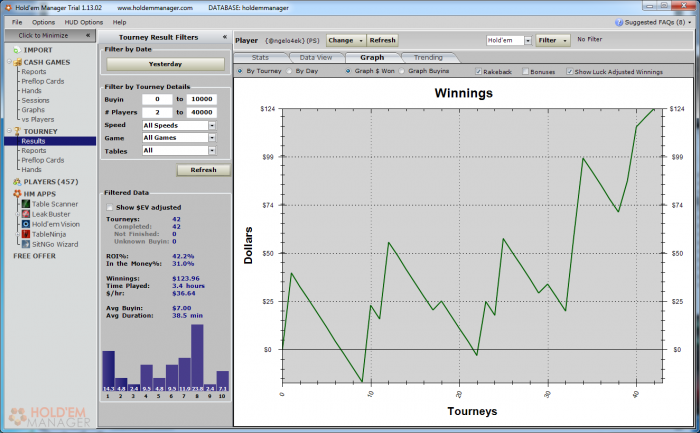
Task: Open the Hold'em game type dropdown
Action: click(x=528, y=41)
